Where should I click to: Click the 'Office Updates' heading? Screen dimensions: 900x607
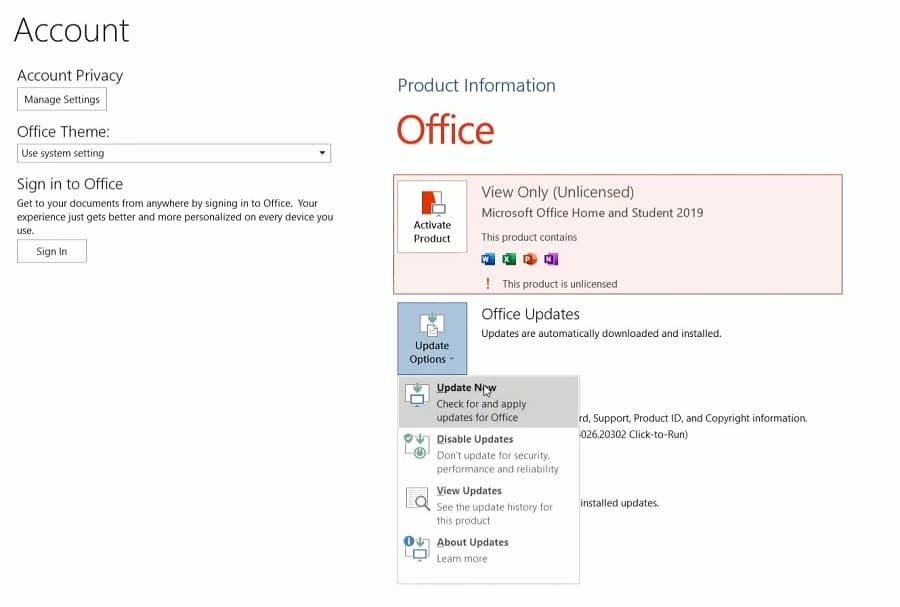click(530, 314)
